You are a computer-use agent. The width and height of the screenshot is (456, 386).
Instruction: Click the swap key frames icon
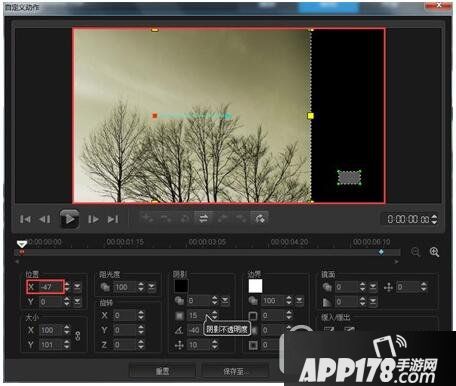[x=203, y=218]
